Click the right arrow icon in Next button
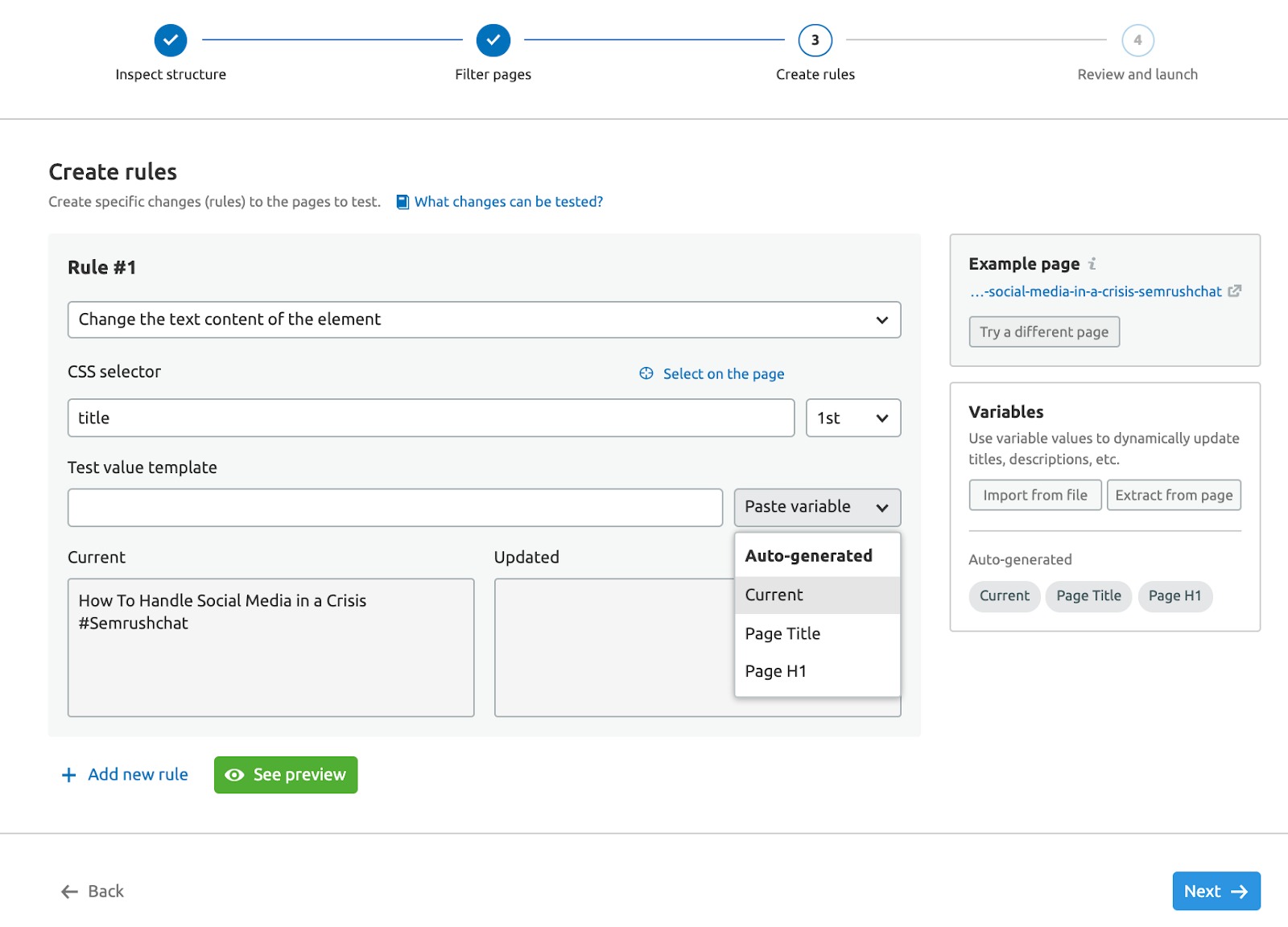The height and width of the screenshot is (927, 1288). pyautogui.click(x=1240, y=892)
